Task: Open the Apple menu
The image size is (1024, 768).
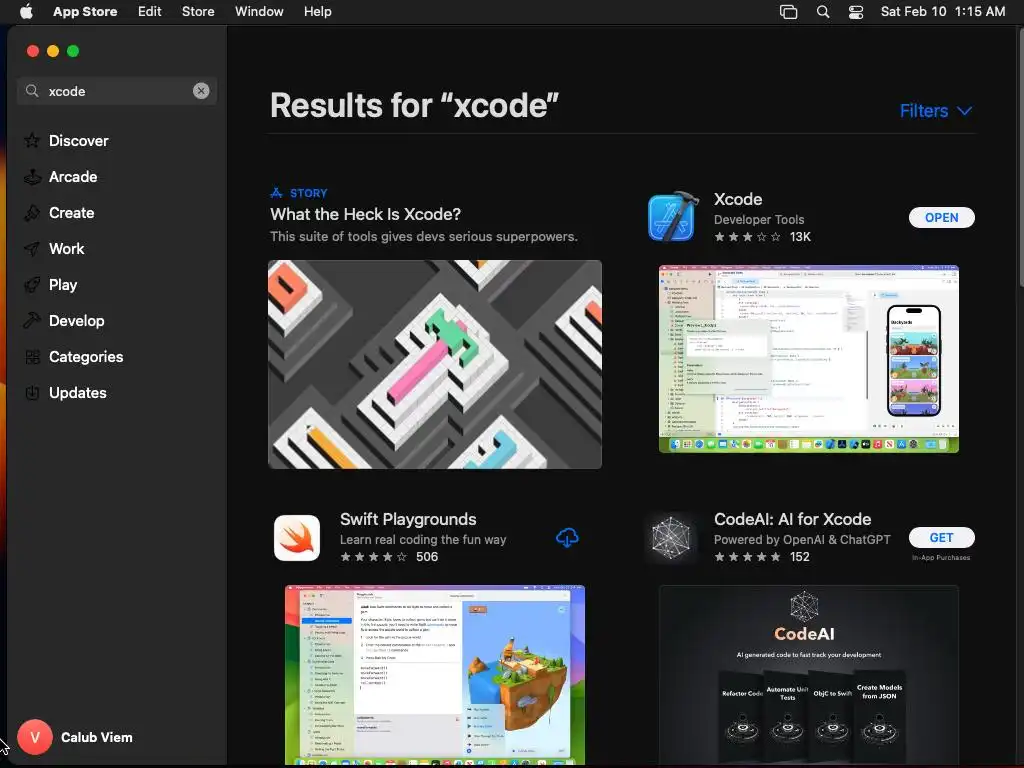Action: click(26, 12)
